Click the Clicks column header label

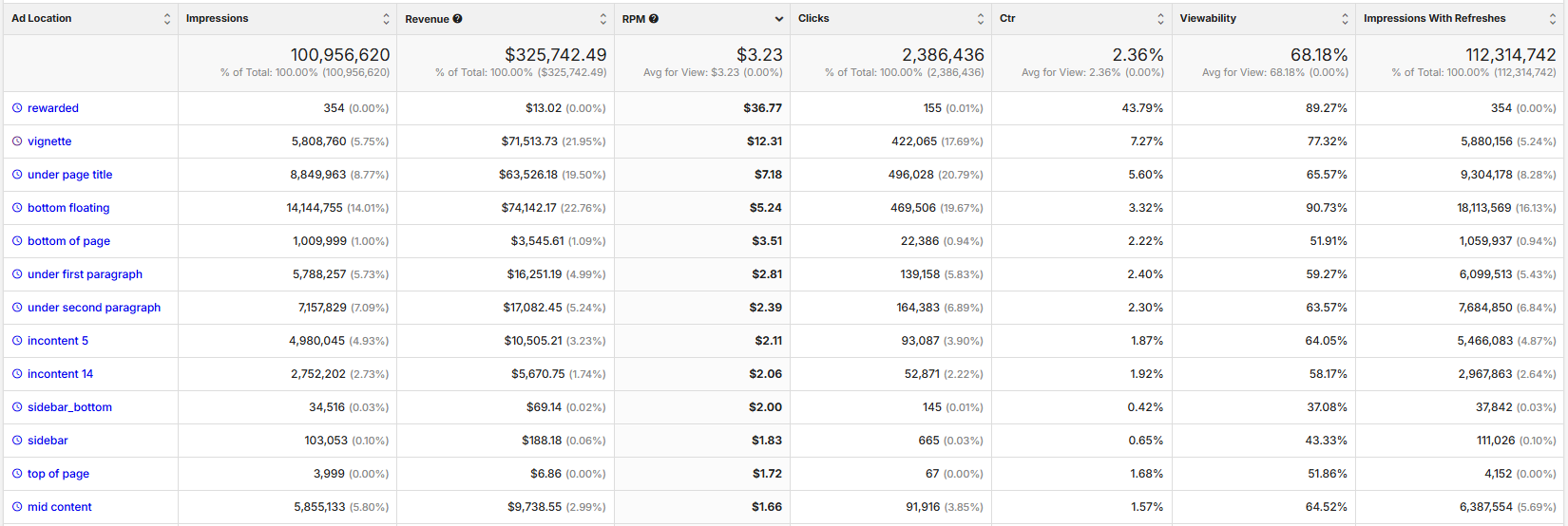(813, 18)
